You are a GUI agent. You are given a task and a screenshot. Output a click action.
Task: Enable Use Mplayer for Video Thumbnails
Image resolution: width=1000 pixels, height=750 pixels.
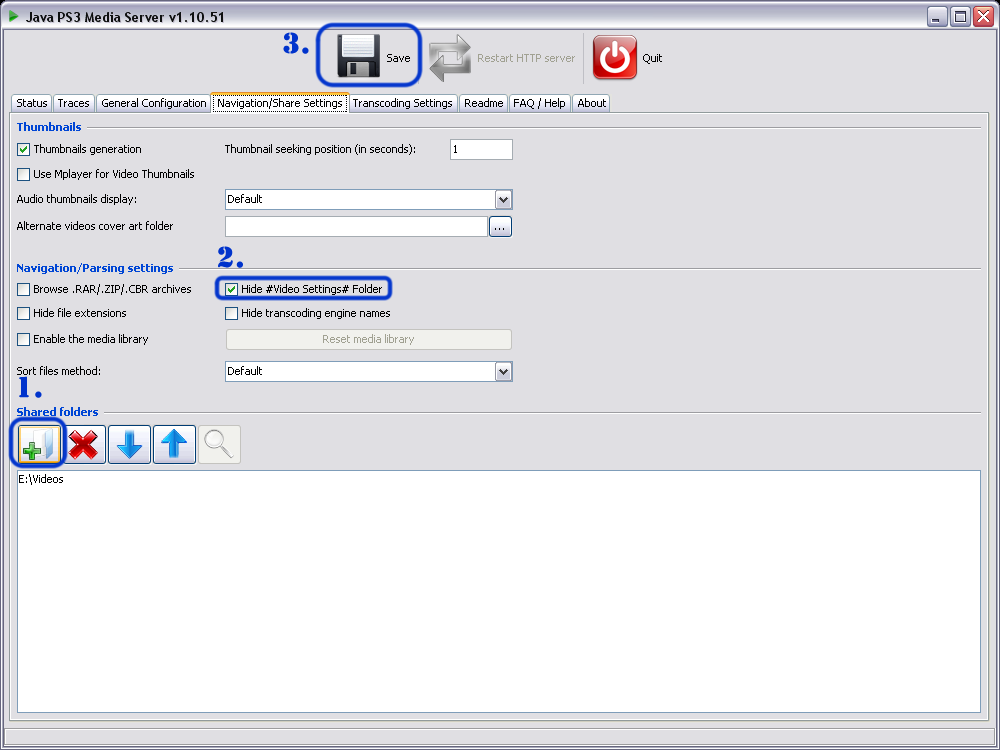tap(24, 174)
